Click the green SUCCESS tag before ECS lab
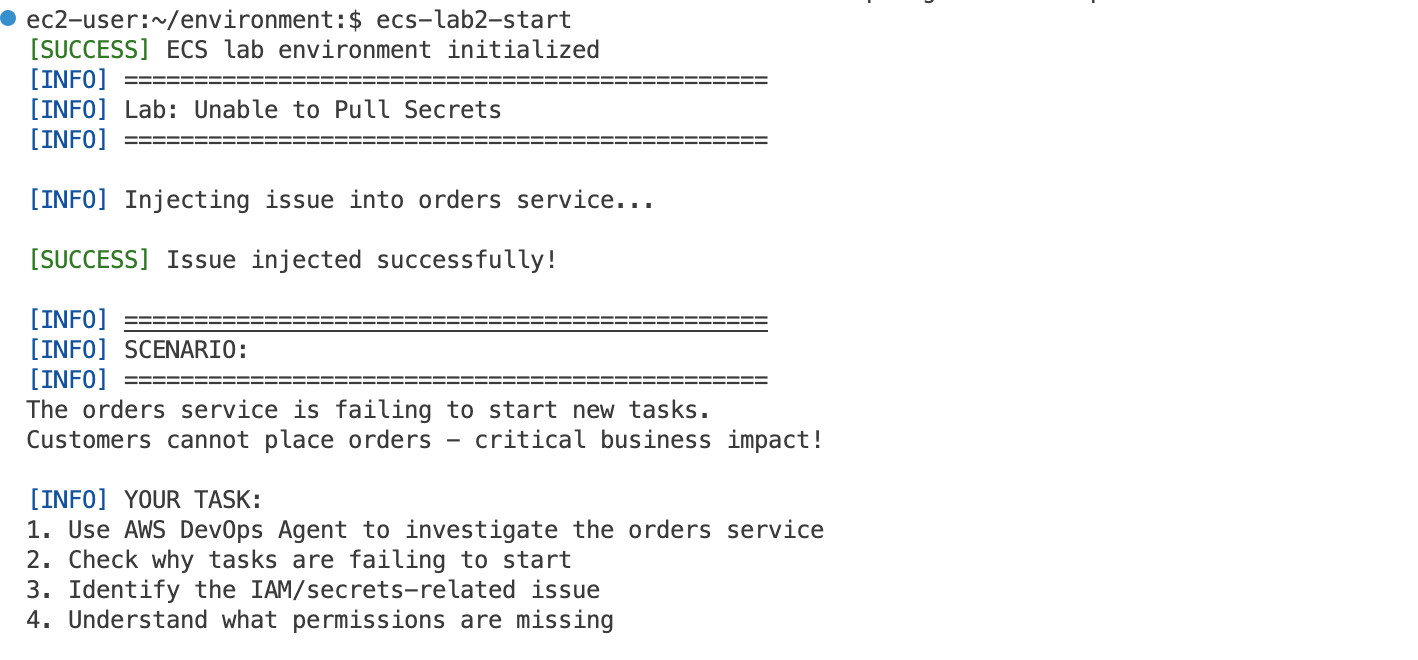Screen dimensions: 1418x660 click(89, 50)
